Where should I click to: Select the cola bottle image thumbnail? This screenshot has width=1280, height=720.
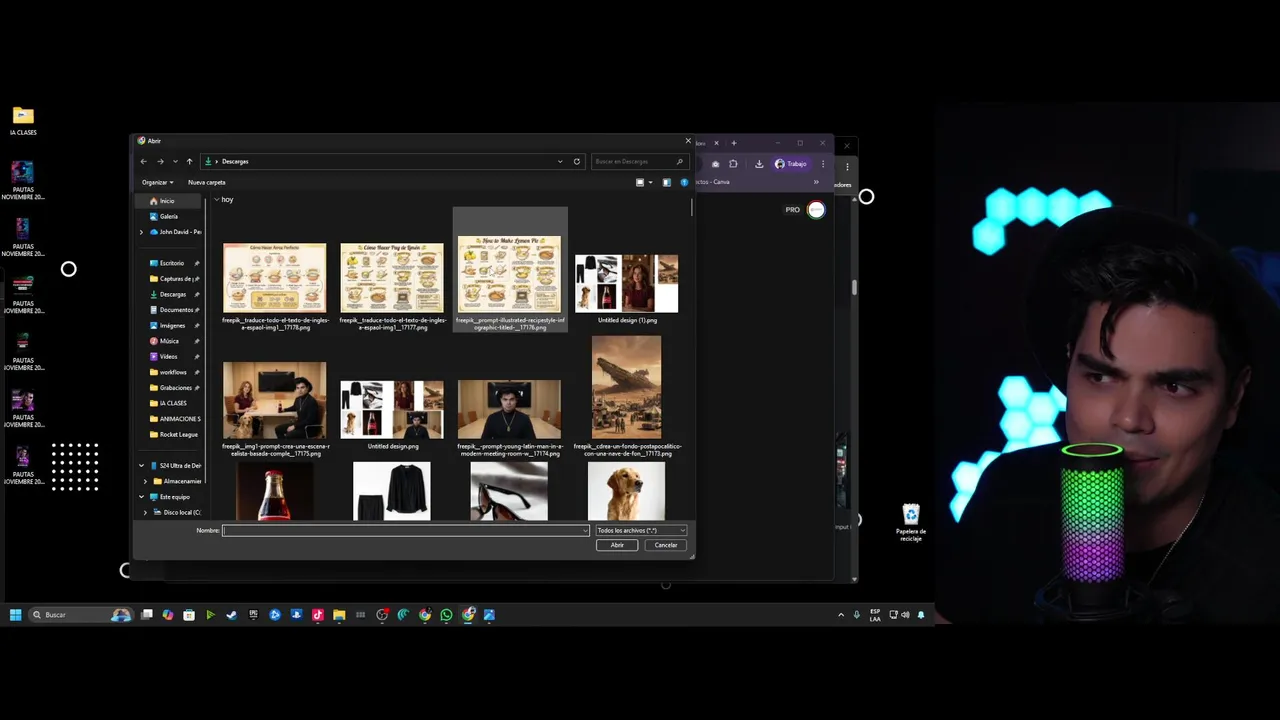[x=275, y=491]
